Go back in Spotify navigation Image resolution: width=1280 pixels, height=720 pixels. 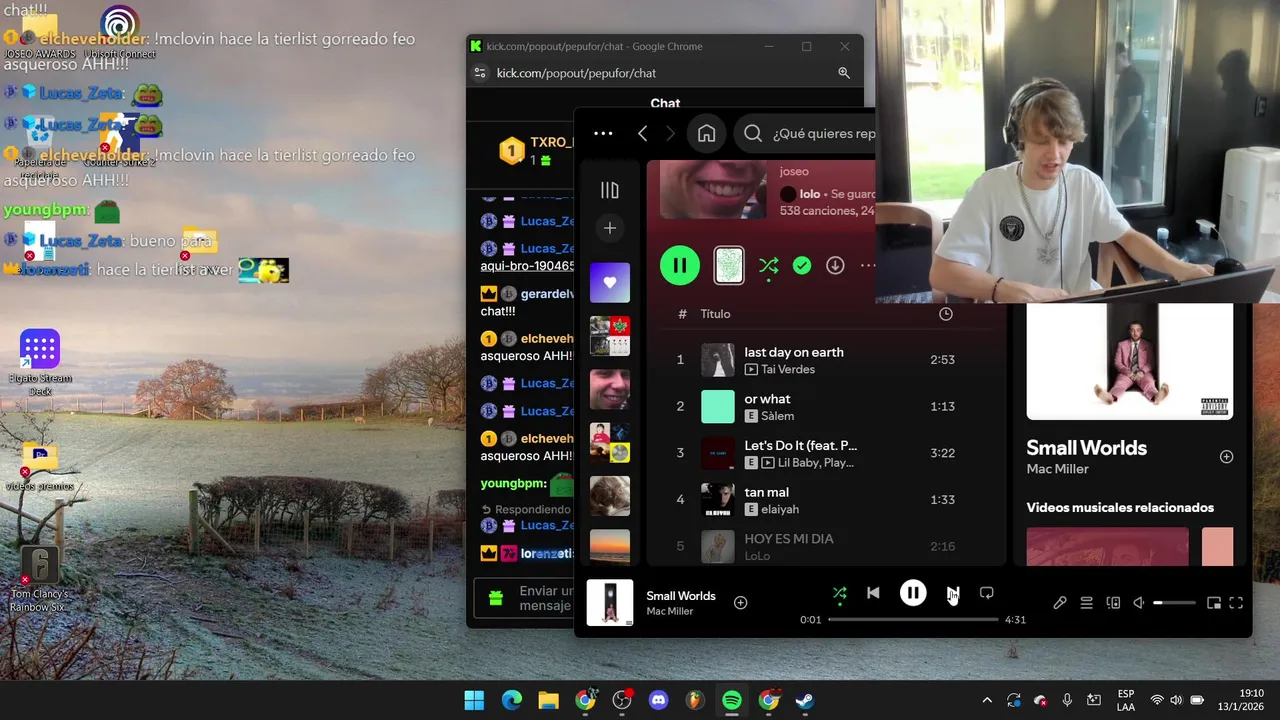coord(643,133)
